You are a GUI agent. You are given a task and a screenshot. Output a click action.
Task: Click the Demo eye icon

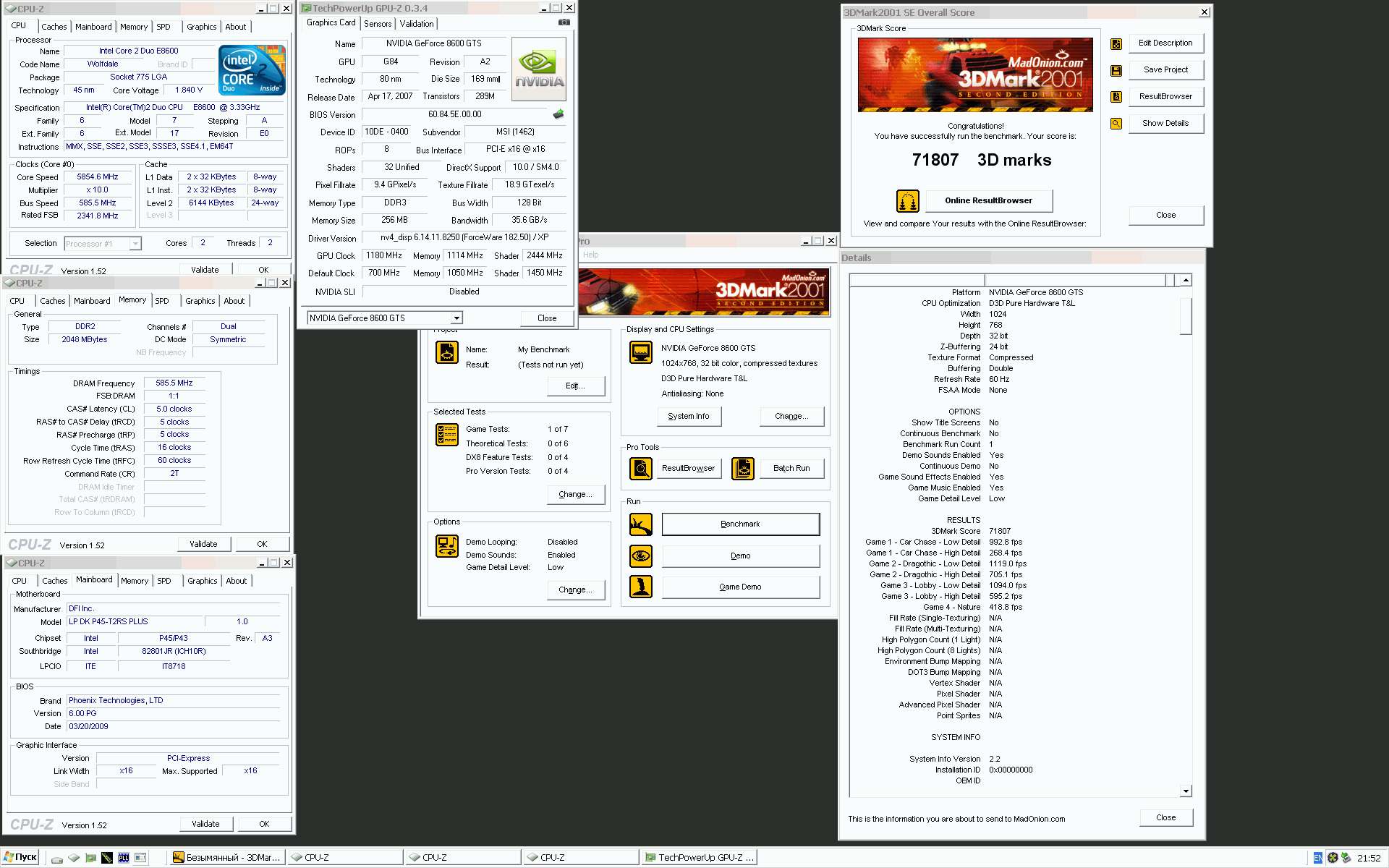pos(641,556)
